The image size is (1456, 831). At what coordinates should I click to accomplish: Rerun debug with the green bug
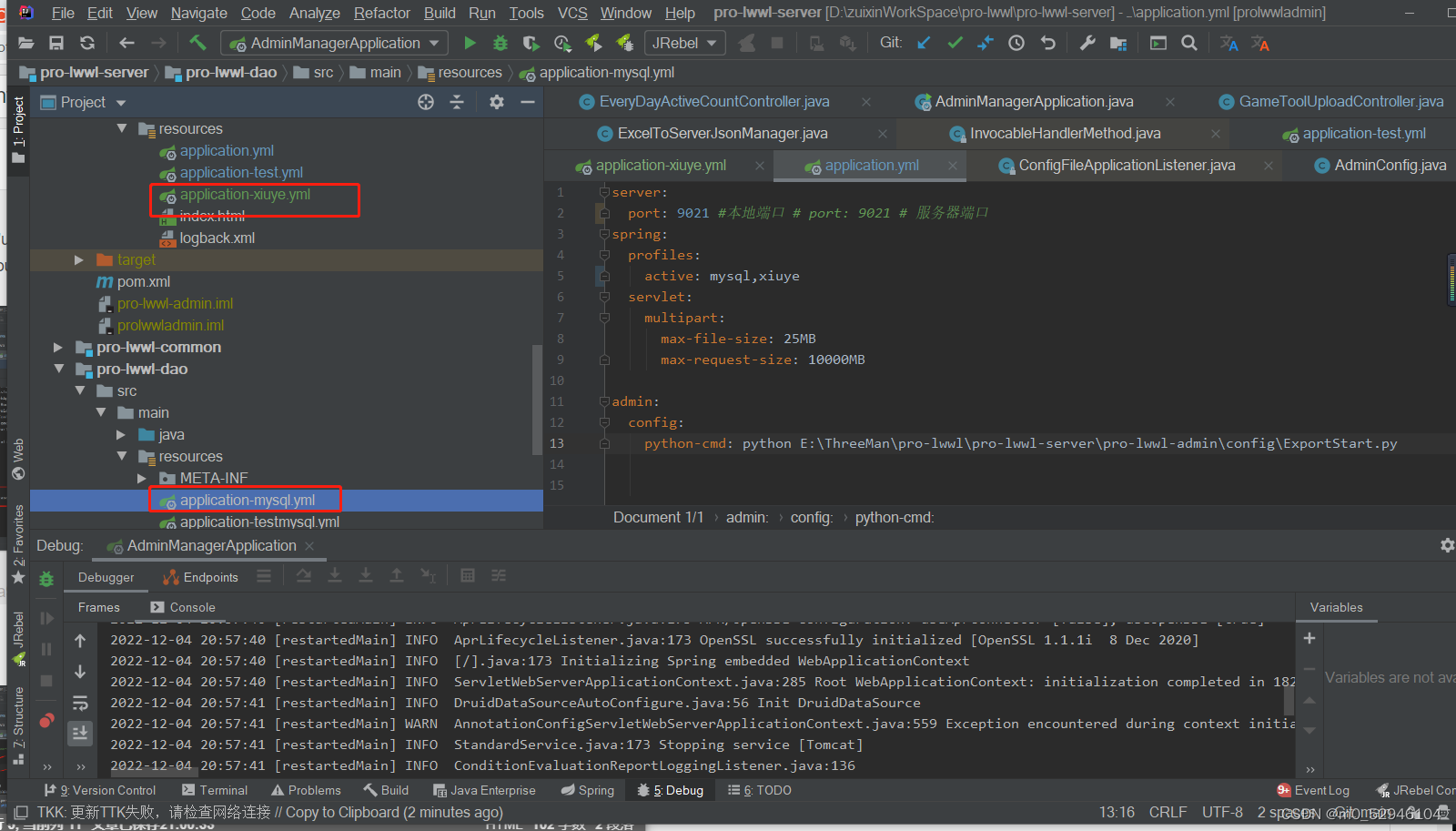tap(46, 579)
